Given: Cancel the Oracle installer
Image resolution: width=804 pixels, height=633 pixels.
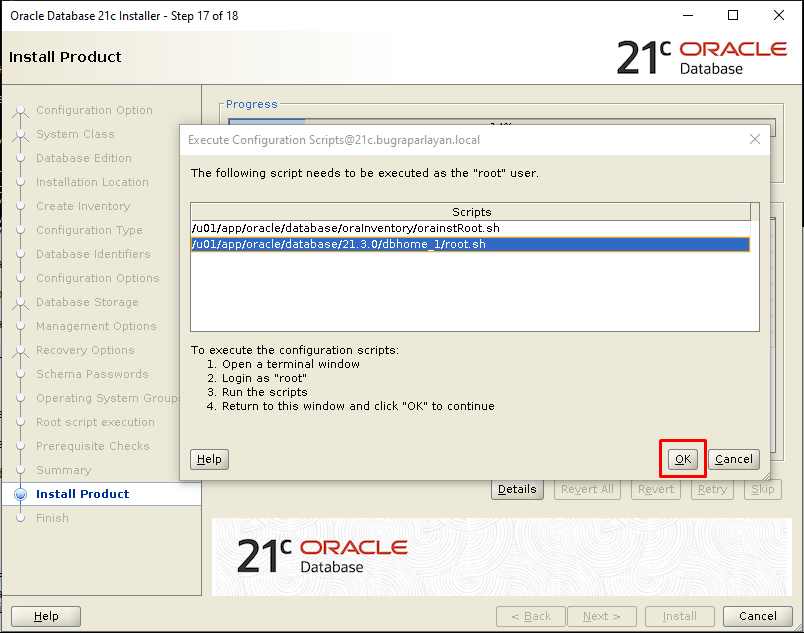Looking at the screenshot, I should point(758,616).
